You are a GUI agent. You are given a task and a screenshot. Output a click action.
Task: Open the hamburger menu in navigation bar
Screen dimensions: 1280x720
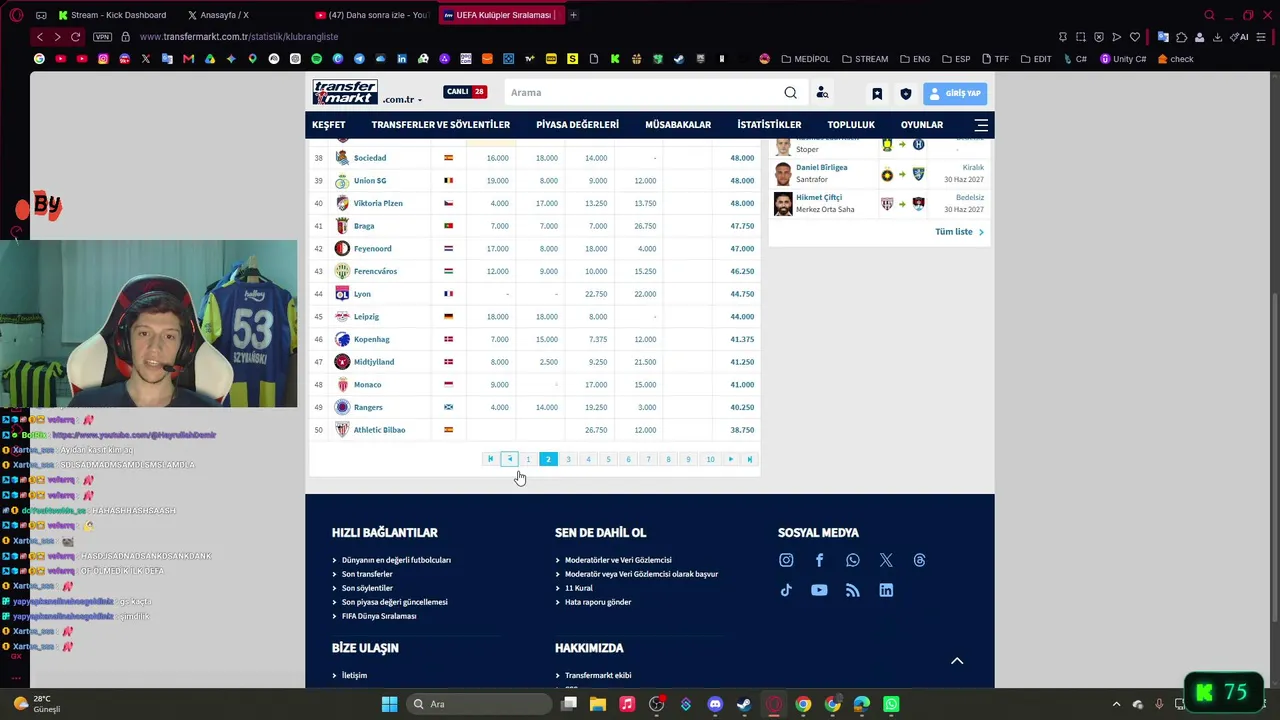point(981,125)
